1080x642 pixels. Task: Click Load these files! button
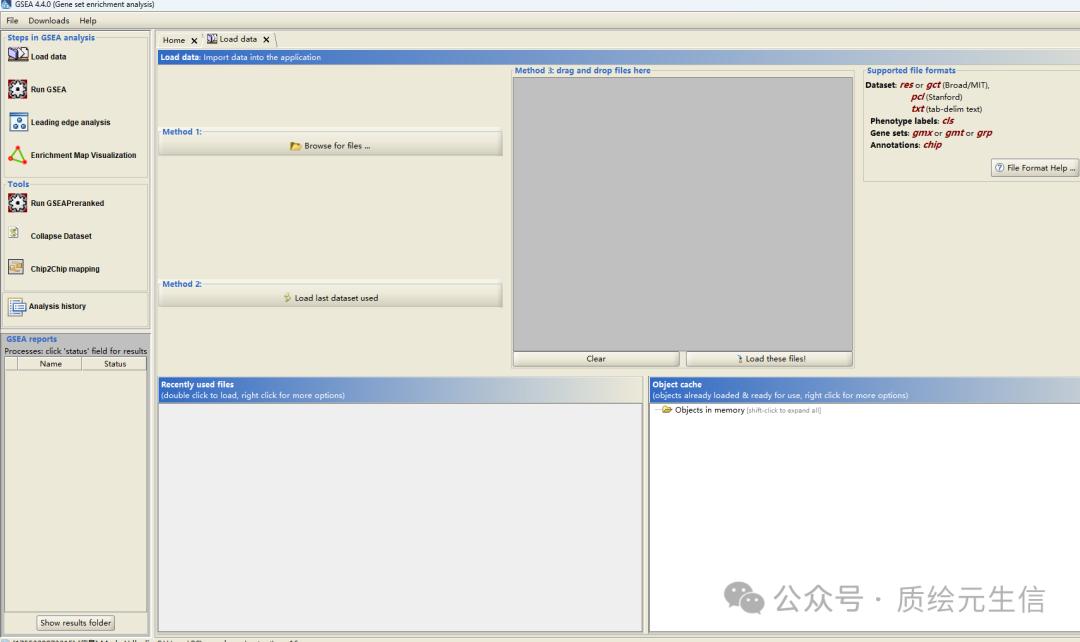click(x=769, y=359)
